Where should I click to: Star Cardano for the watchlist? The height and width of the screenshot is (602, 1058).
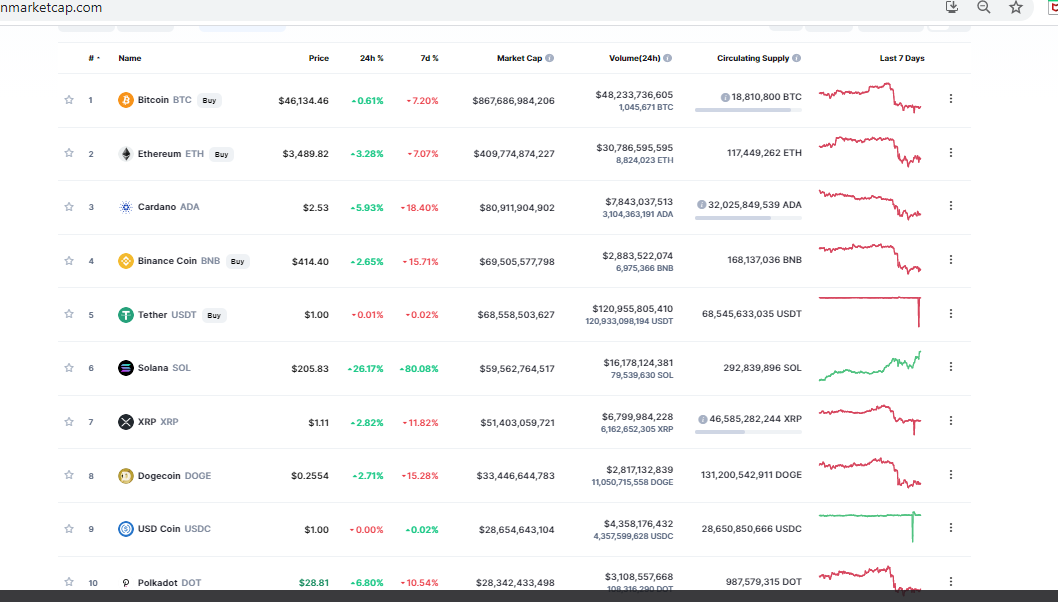(x=69, y=207)
